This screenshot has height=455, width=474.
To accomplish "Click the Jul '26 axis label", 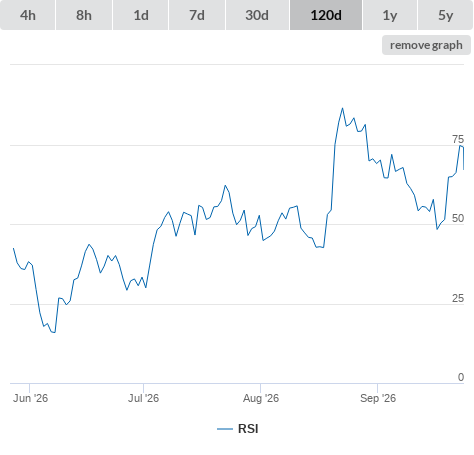I will [x=144, y=398].
